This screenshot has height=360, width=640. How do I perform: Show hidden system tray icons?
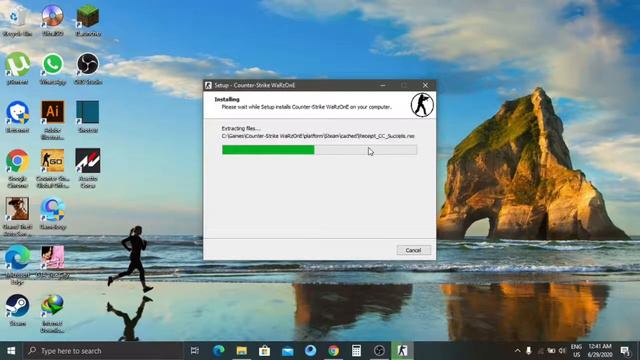click(x=517, y=351)
